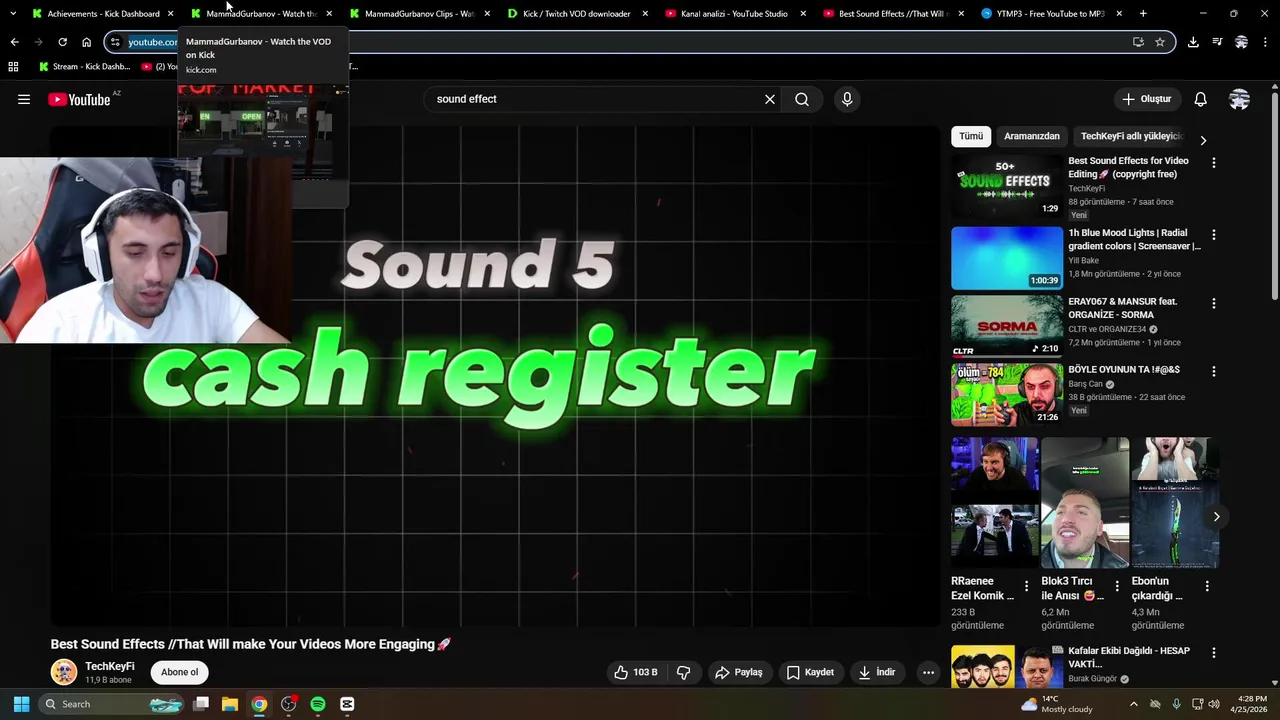Click the video title text
Viewport: 1280px width, 720px height.
pyautogui.click(x=251, y=644)
